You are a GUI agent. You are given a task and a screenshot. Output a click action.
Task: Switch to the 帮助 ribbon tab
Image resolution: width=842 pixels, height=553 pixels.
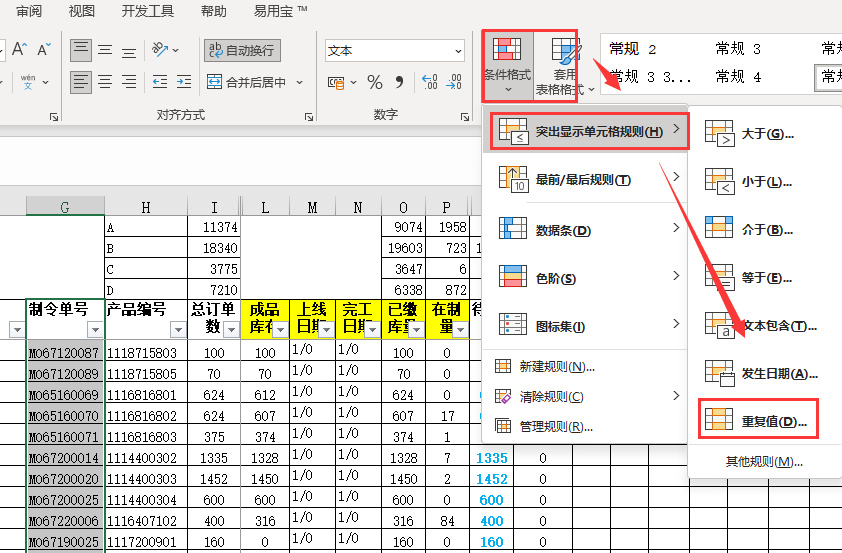coord(214,11)
